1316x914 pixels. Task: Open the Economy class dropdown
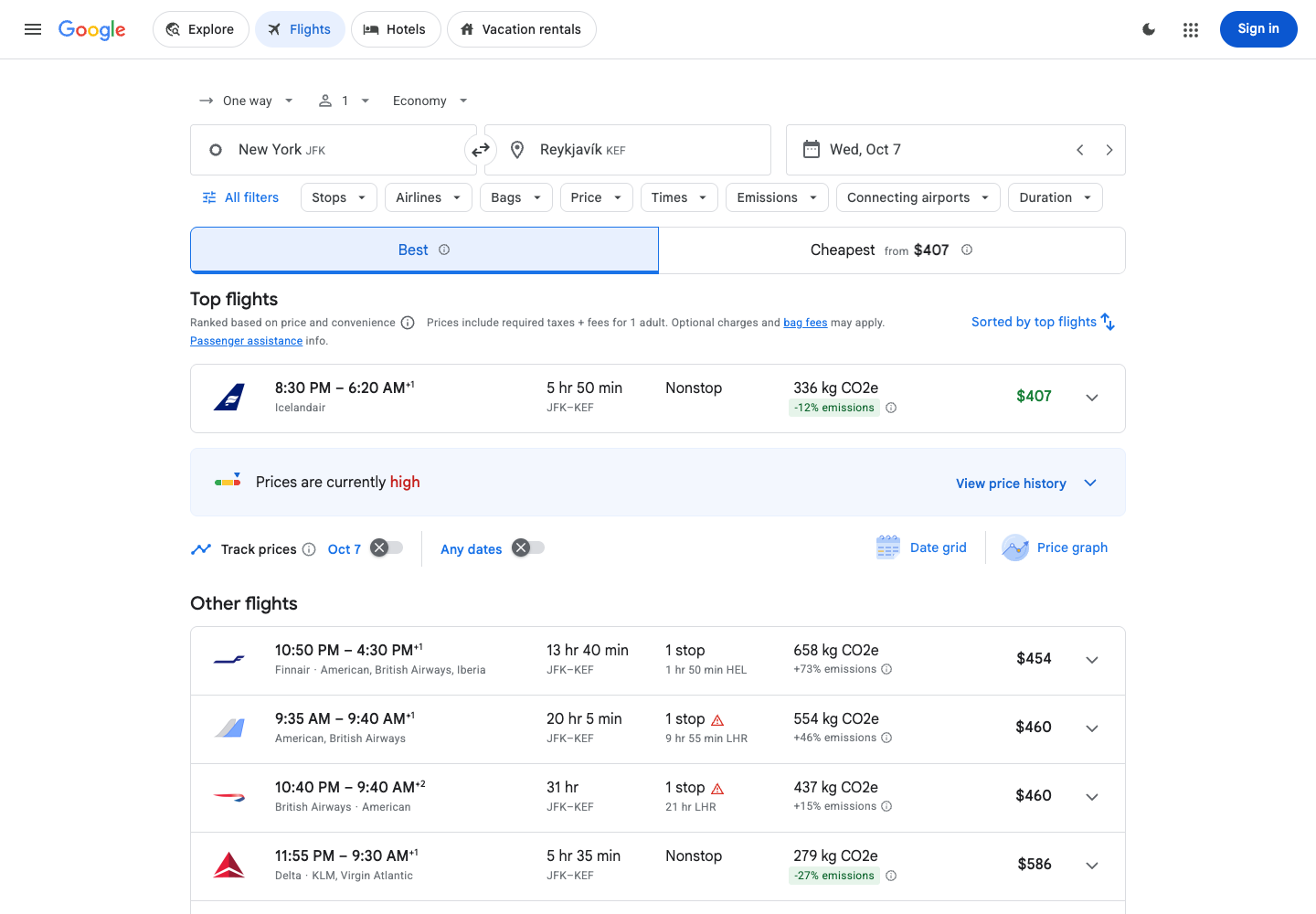point(430,101)
